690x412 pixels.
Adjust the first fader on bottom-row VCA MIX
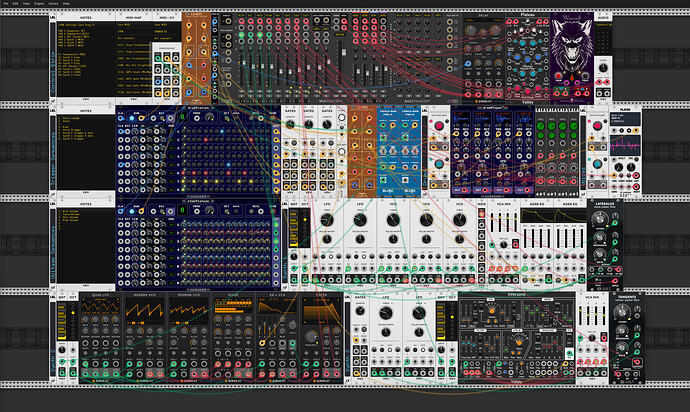(x=581, y=317)
